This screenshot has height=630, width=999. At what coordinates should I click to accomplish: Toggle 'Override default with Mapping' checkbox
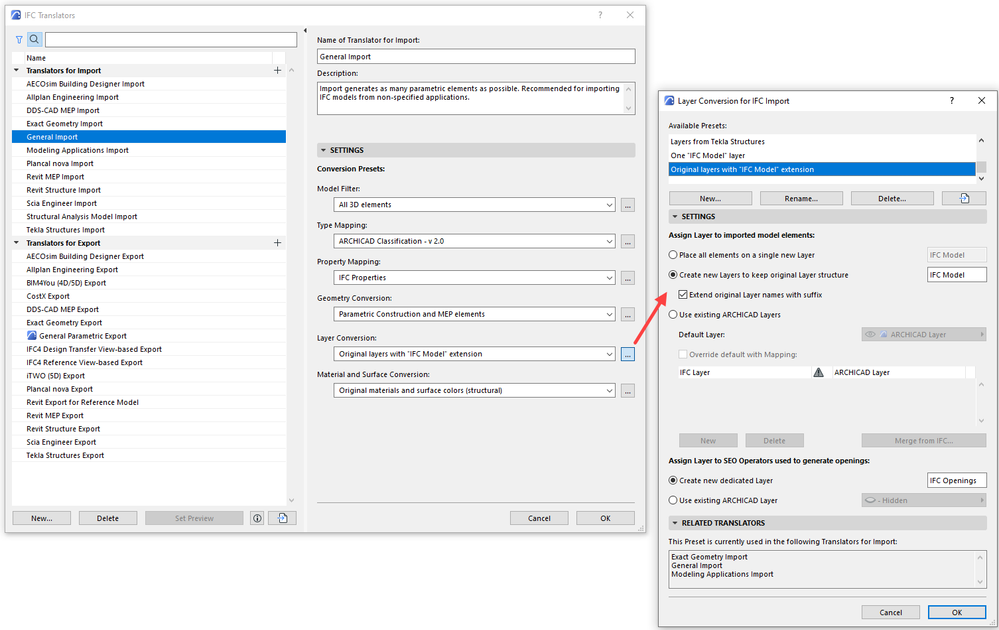[683, 354]
